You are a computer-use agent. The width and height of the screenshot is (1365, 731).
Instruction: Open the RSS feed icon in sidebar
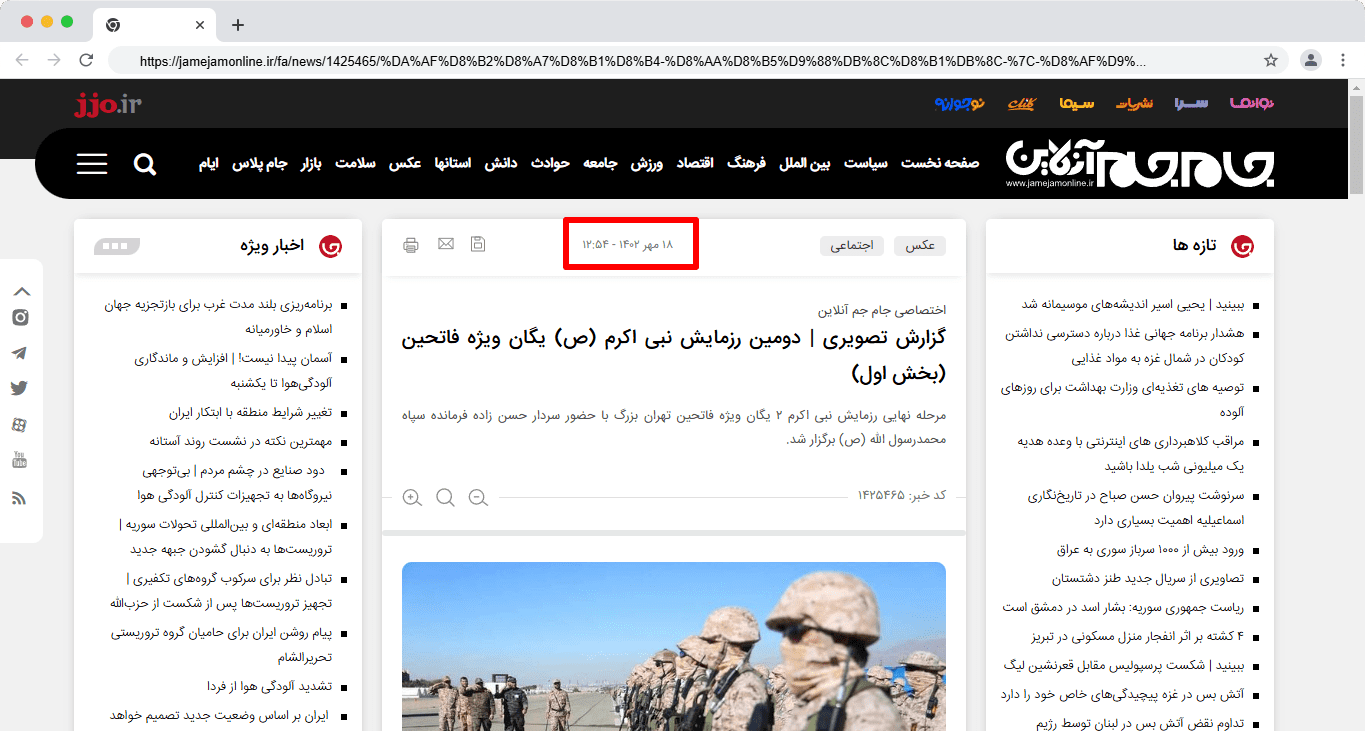20,498
